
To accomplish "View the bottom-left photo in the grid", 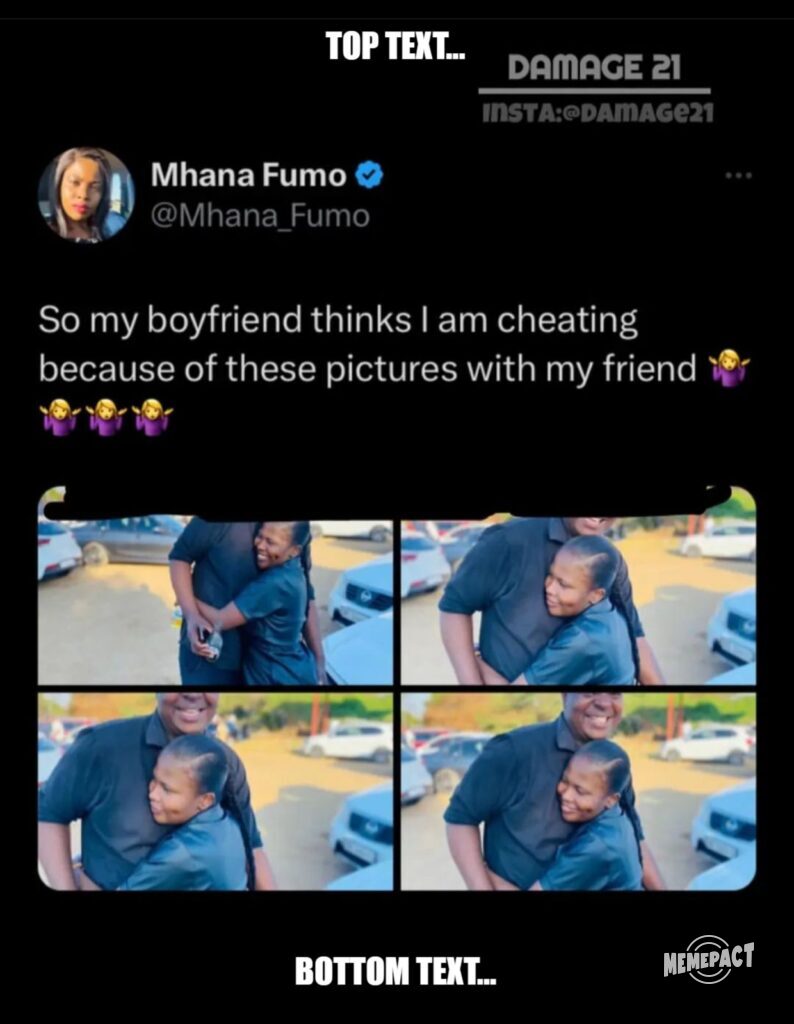I will pyautogui.click(x=215, y=790).
